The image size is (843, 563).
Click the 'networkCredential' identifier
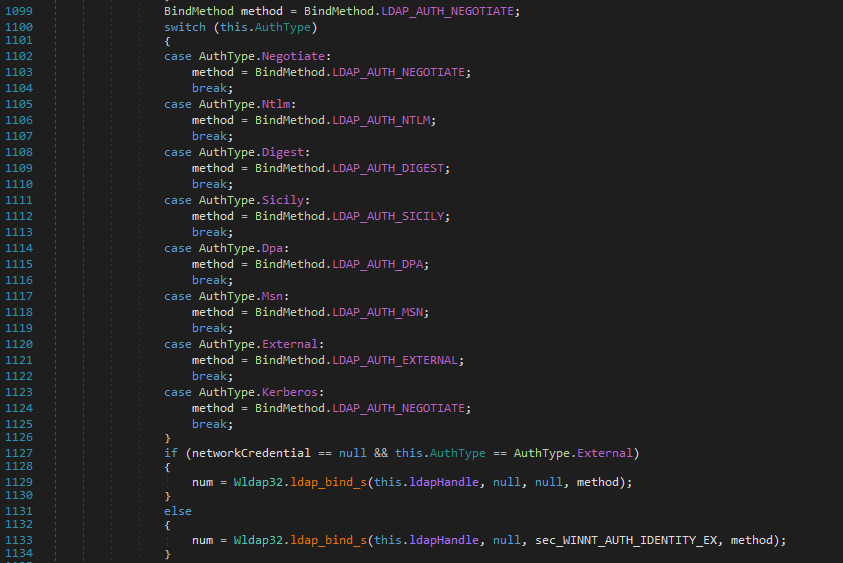(251, 453)
